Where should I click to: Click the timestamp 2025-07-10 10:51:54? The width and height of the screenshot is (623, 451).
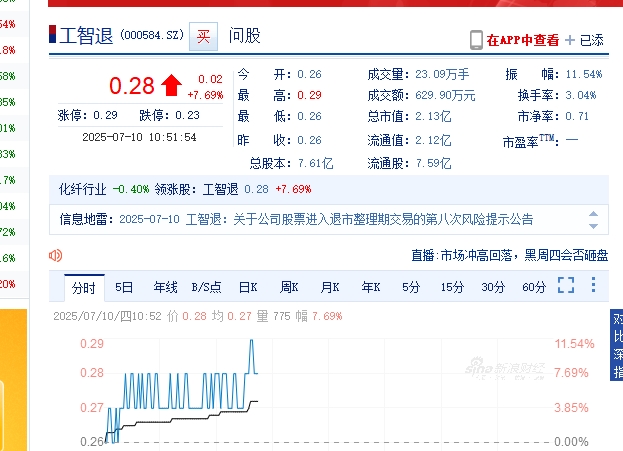click(x=139, y=137)
